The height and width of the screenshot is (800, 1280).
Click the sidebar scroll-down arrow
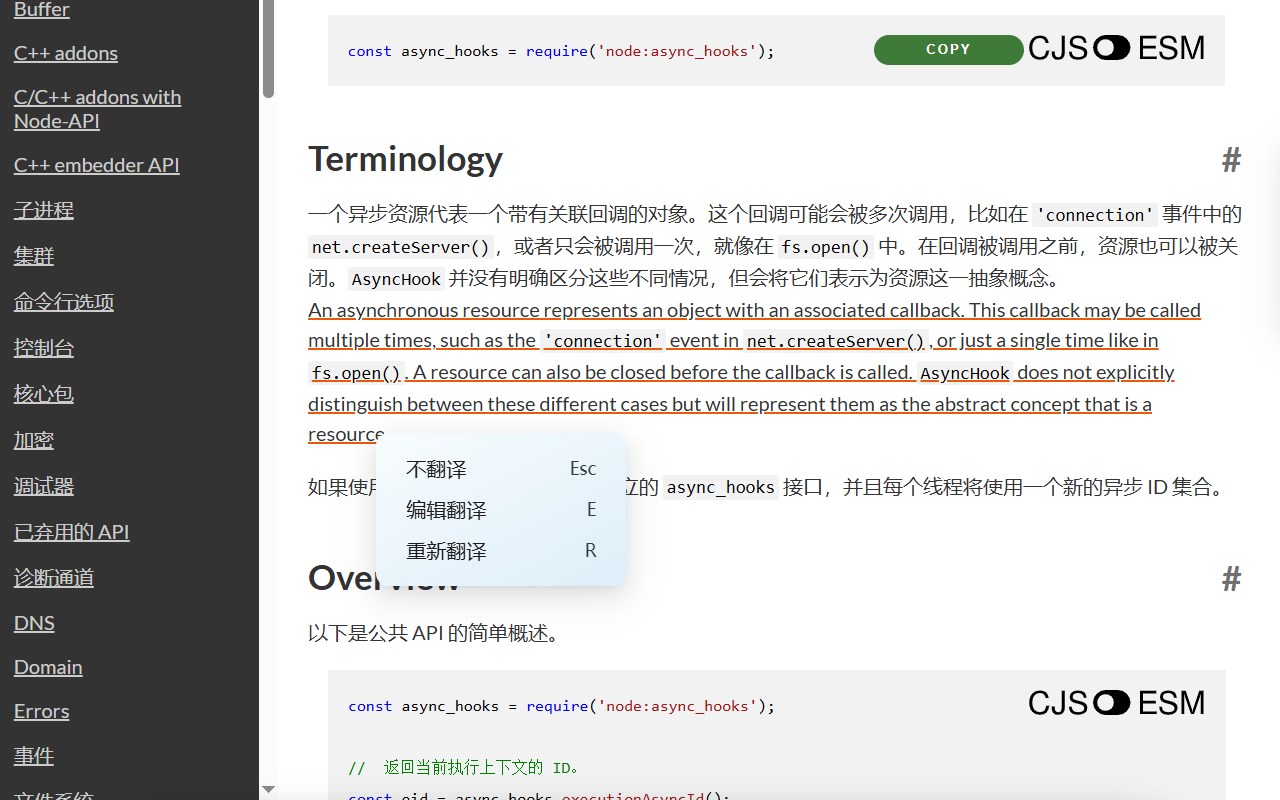pos(268,790)
